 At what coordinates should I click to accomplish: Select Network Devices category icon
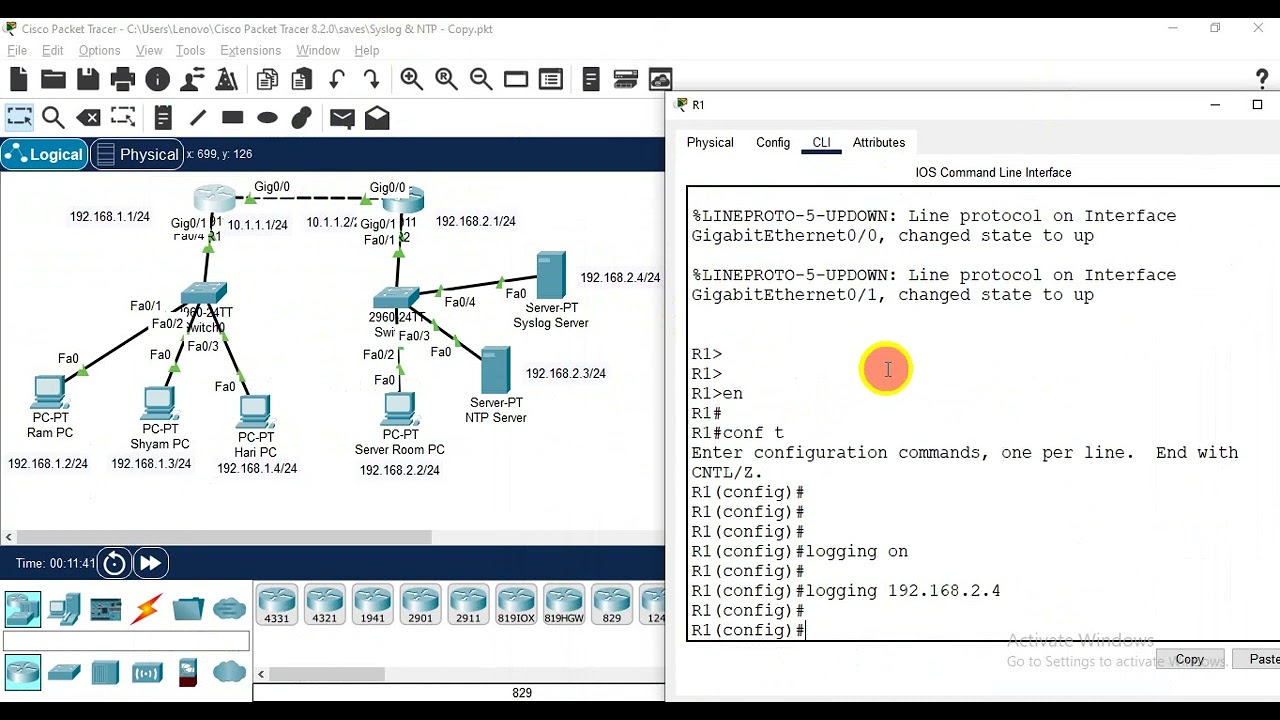point(23,608)
